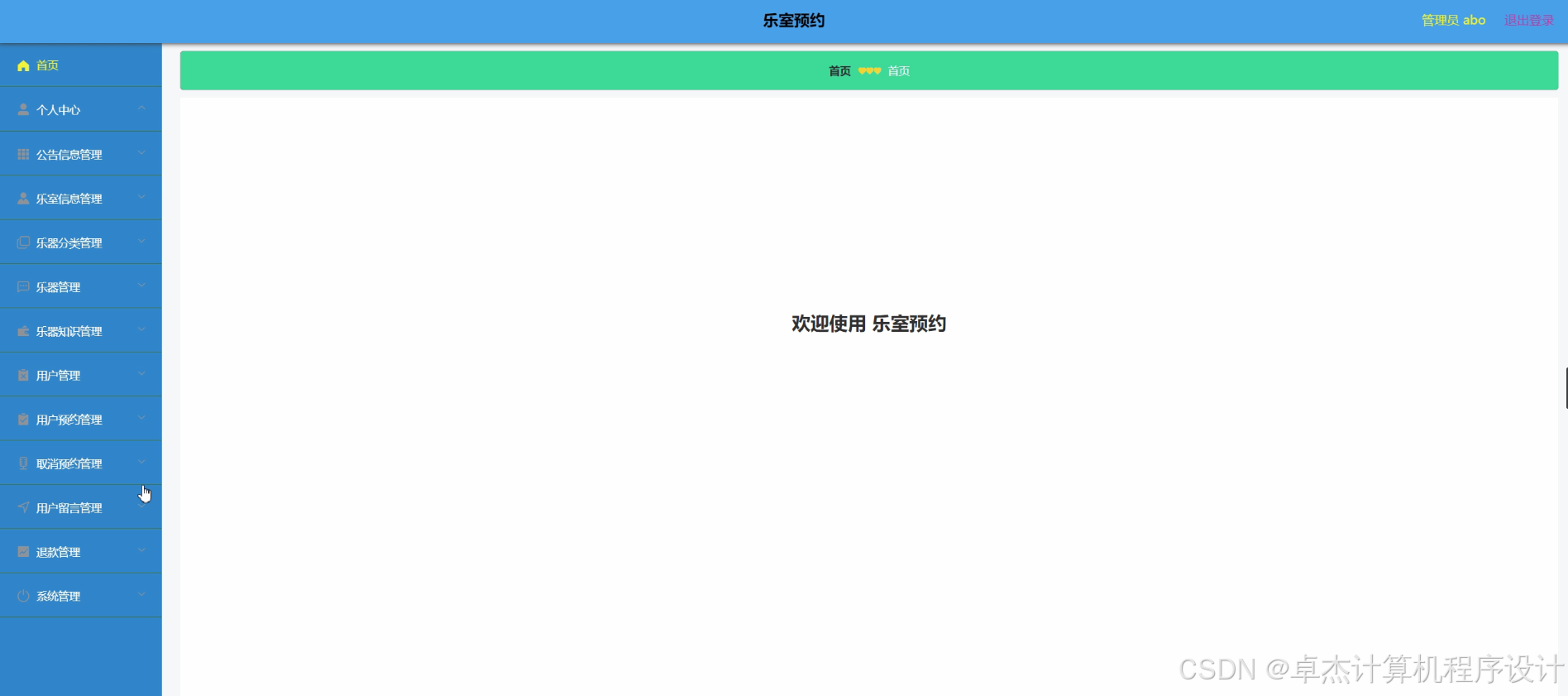Expand the 乐器知识管理 chevron

click(x=141, y=330)
